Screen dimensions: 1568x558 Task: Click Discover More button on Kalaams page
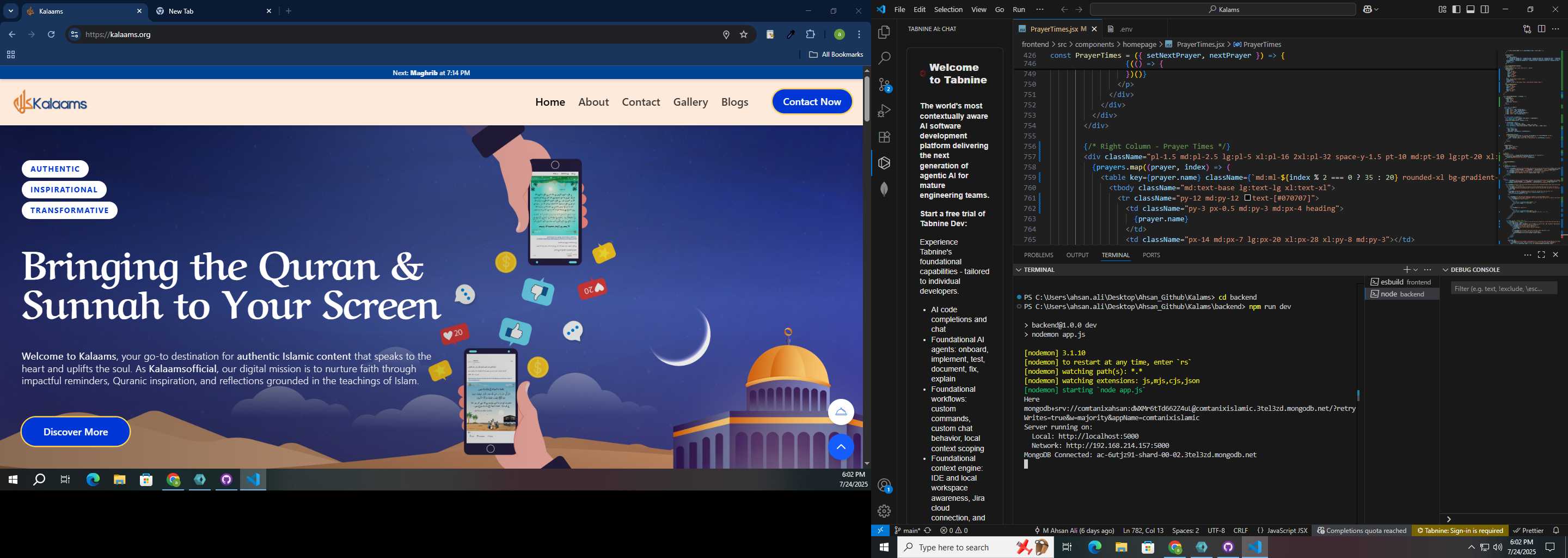(76, 432)
